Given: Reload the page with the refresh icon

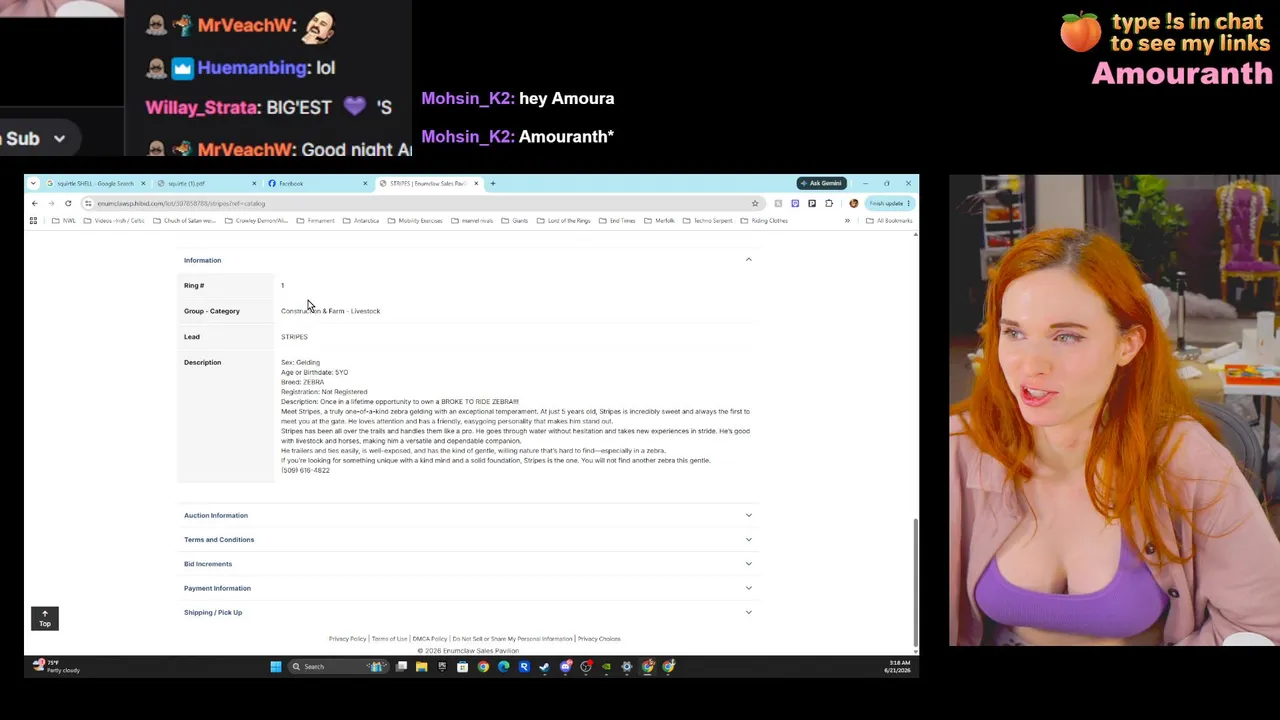Looking at the screenshot, I should point(68,203).
